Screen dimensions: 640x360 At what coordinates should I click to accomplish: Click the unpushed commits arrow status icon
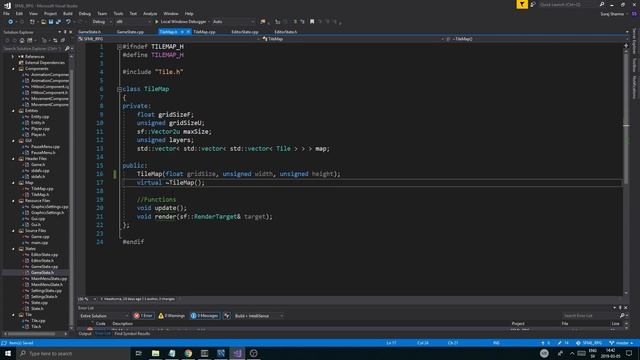[546, 343]
